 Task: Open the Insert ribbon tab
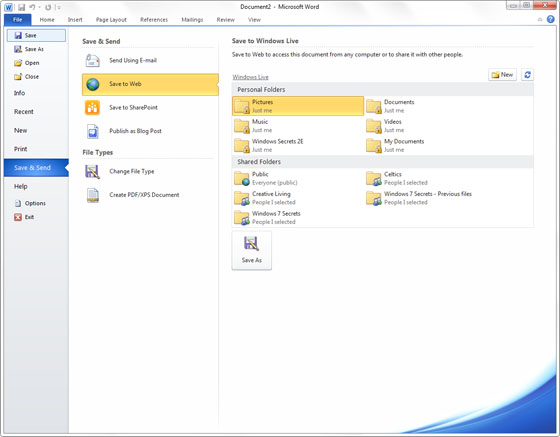(x=75, y=20)
